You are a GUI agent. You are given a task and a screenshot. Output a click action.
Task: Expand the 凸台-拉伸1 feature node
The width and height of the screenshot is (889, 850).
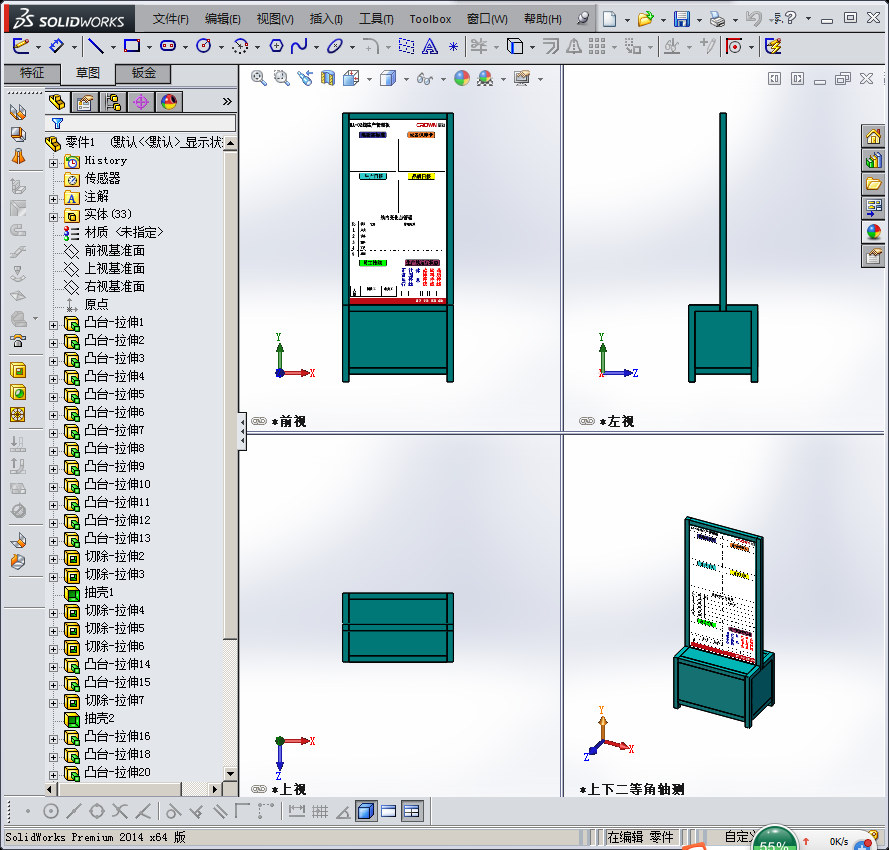[53, 325]
